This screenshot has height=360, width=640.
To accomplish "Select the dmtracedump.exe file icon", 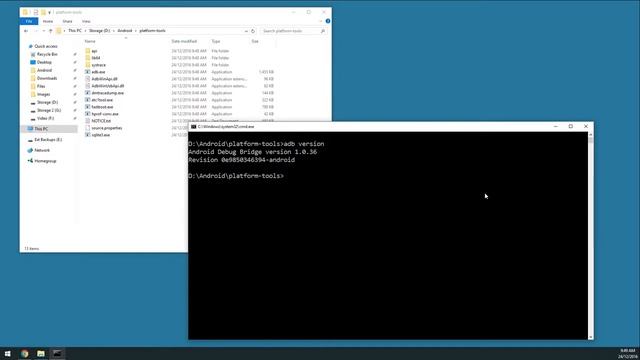I will tap(87, 93).
